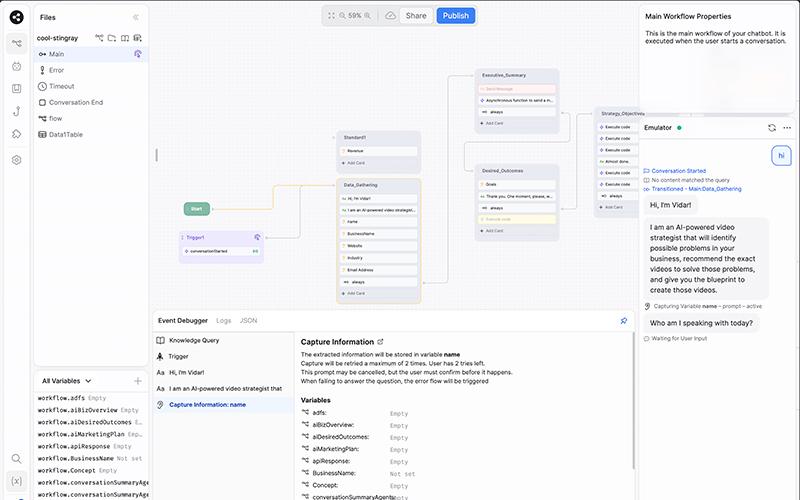Open the Integrations puzzle icon
The width and height of the screenshot is (800, 500).
(16, 134)
